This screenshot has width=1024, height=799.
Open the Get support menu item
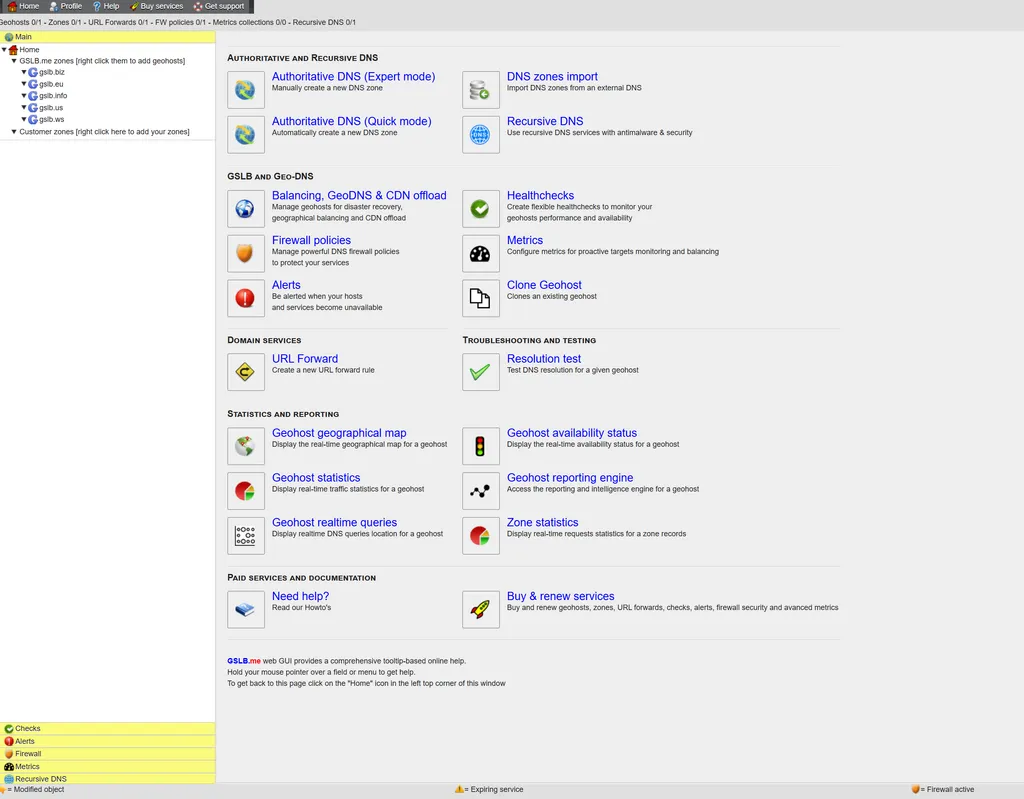tap(218, 6)
